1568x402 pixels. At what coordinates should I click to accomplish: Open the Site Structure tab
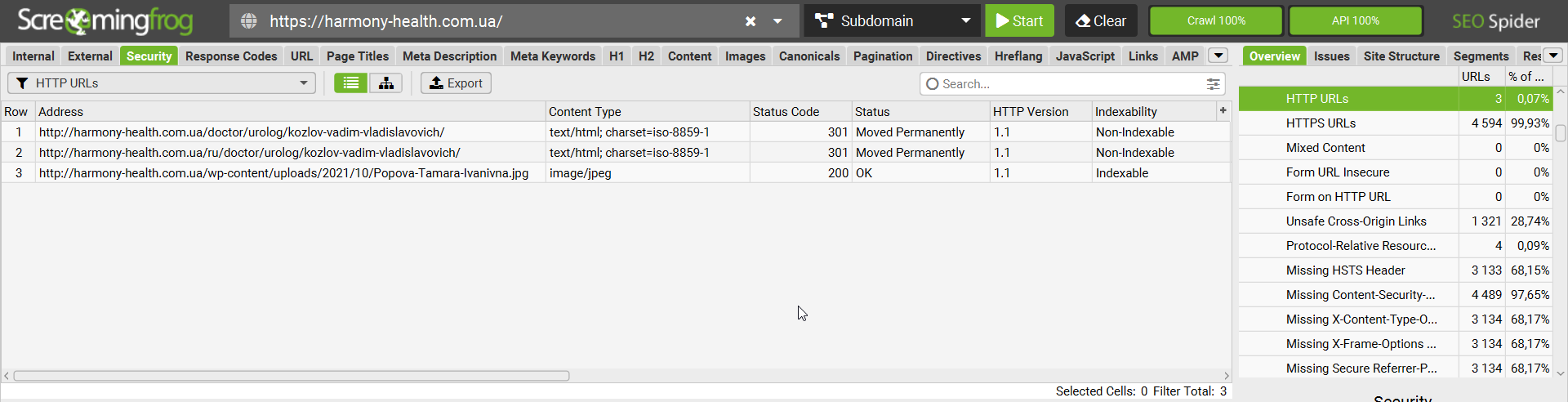[x=1401, y=56]
